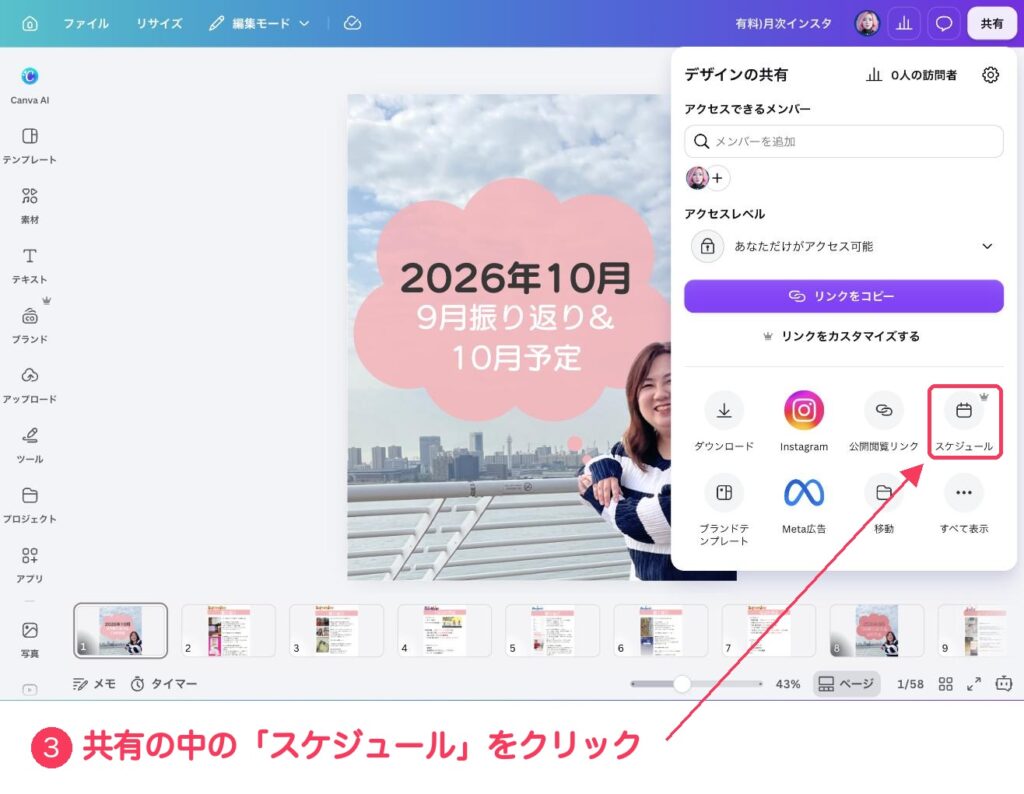The height and width of the screenshot is (794, 1024).
Task: Open the メモ notes button
Action: (x=94, y=684)
